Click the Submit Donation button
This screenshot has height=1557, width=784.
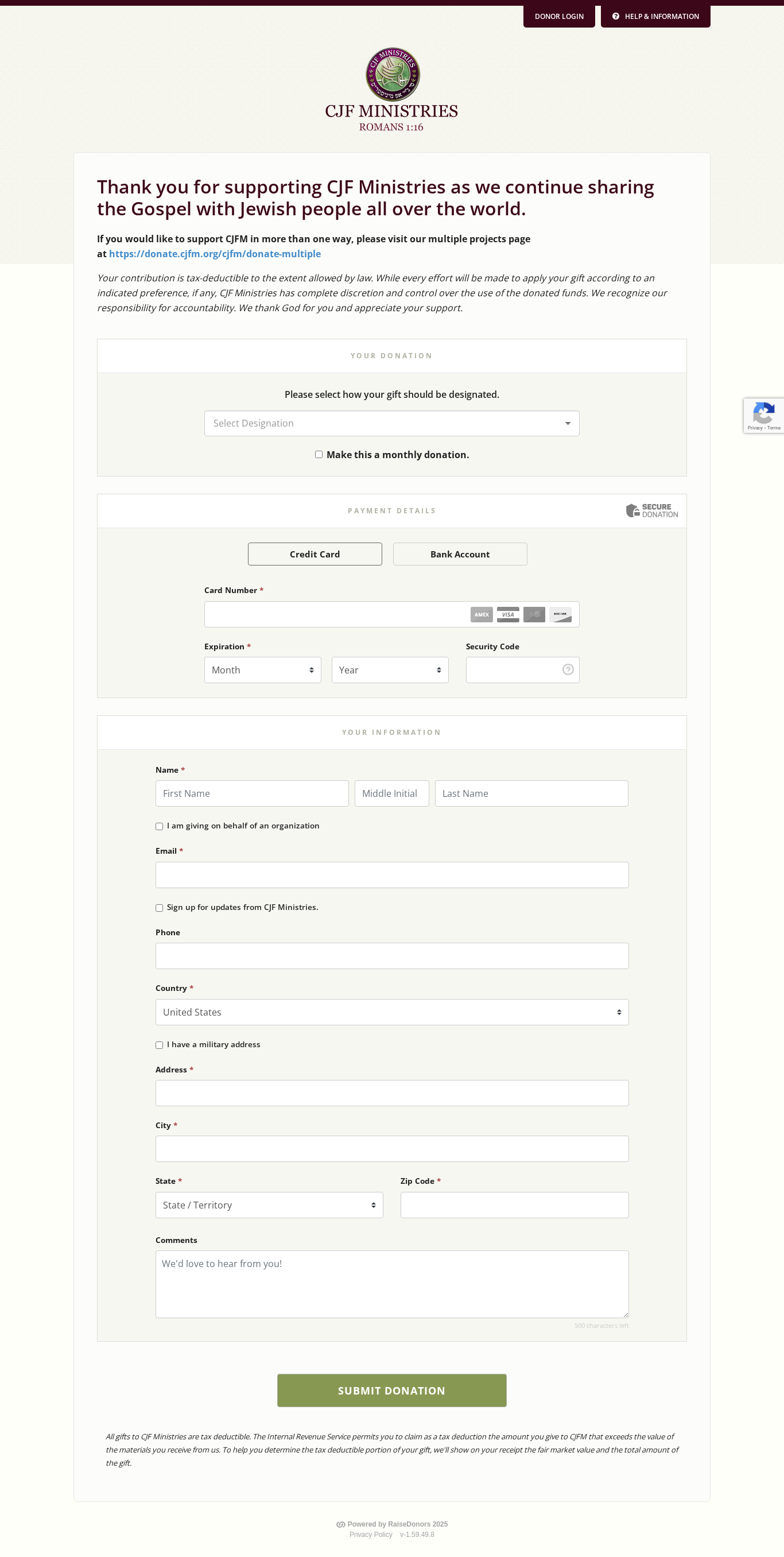[391, 1390]
